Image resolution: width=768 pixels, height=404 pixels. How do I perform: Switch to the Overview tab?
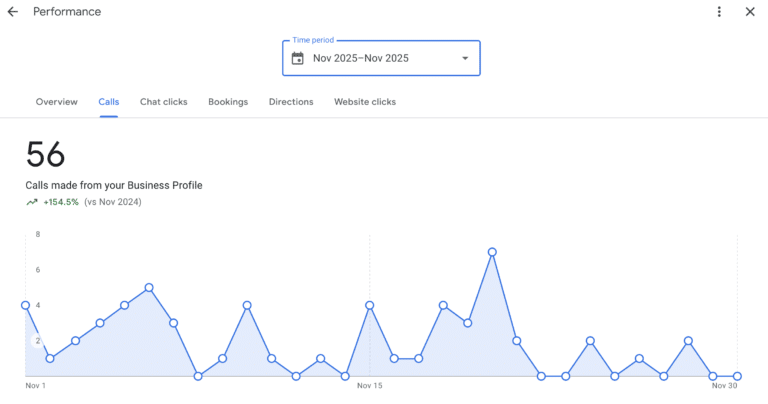tap(56, 102)
